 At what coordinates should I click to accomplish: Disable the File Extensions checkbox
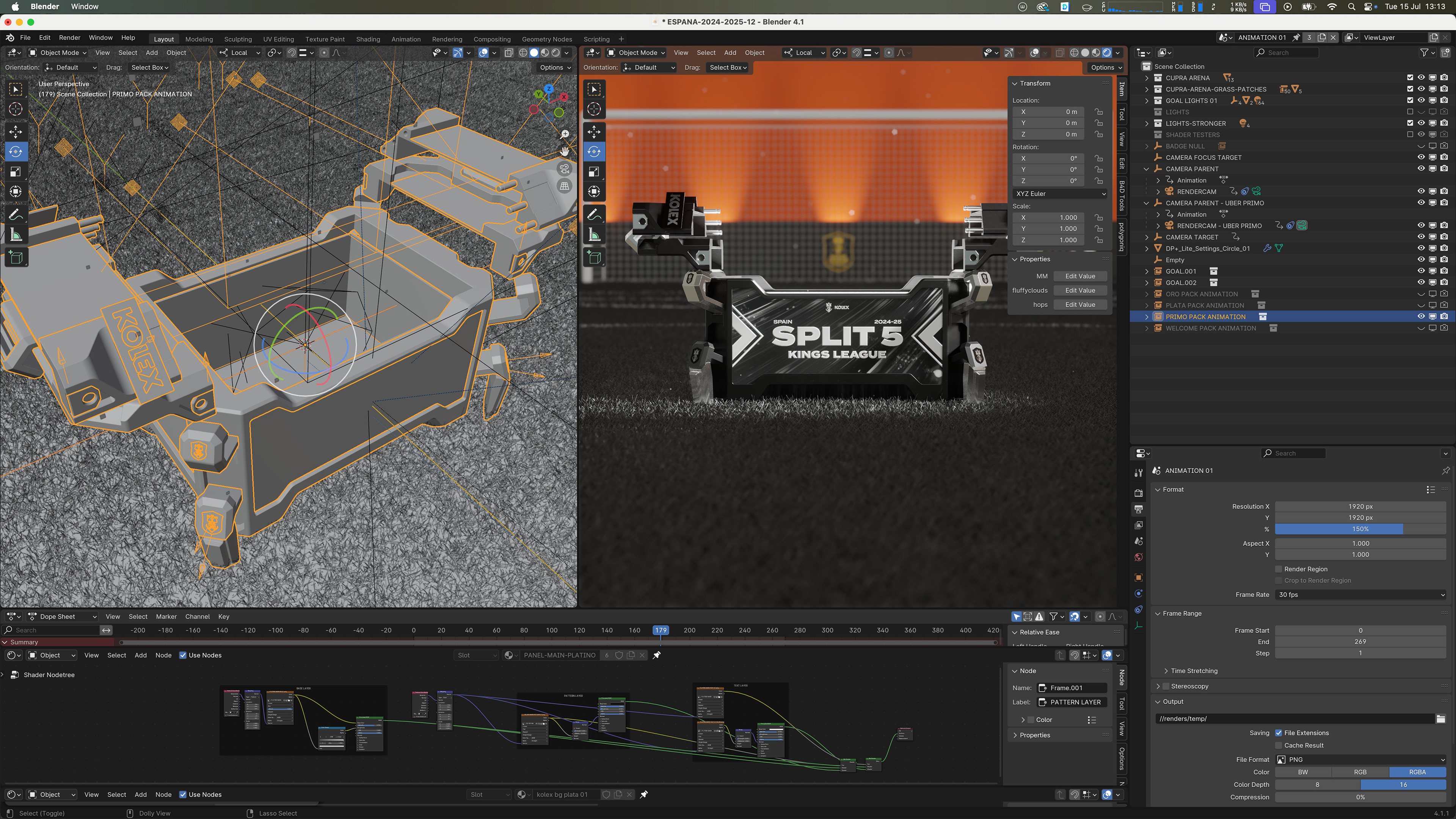(x=1279, y=733)
